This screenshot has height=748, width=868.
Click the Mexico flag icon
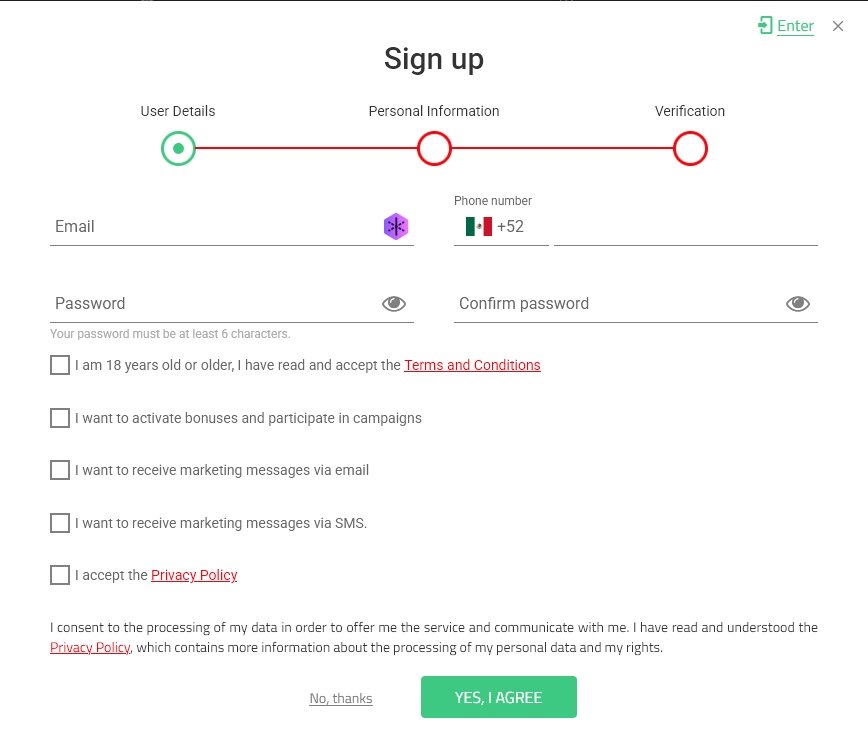pyautogui.click(x=479, y=227)
